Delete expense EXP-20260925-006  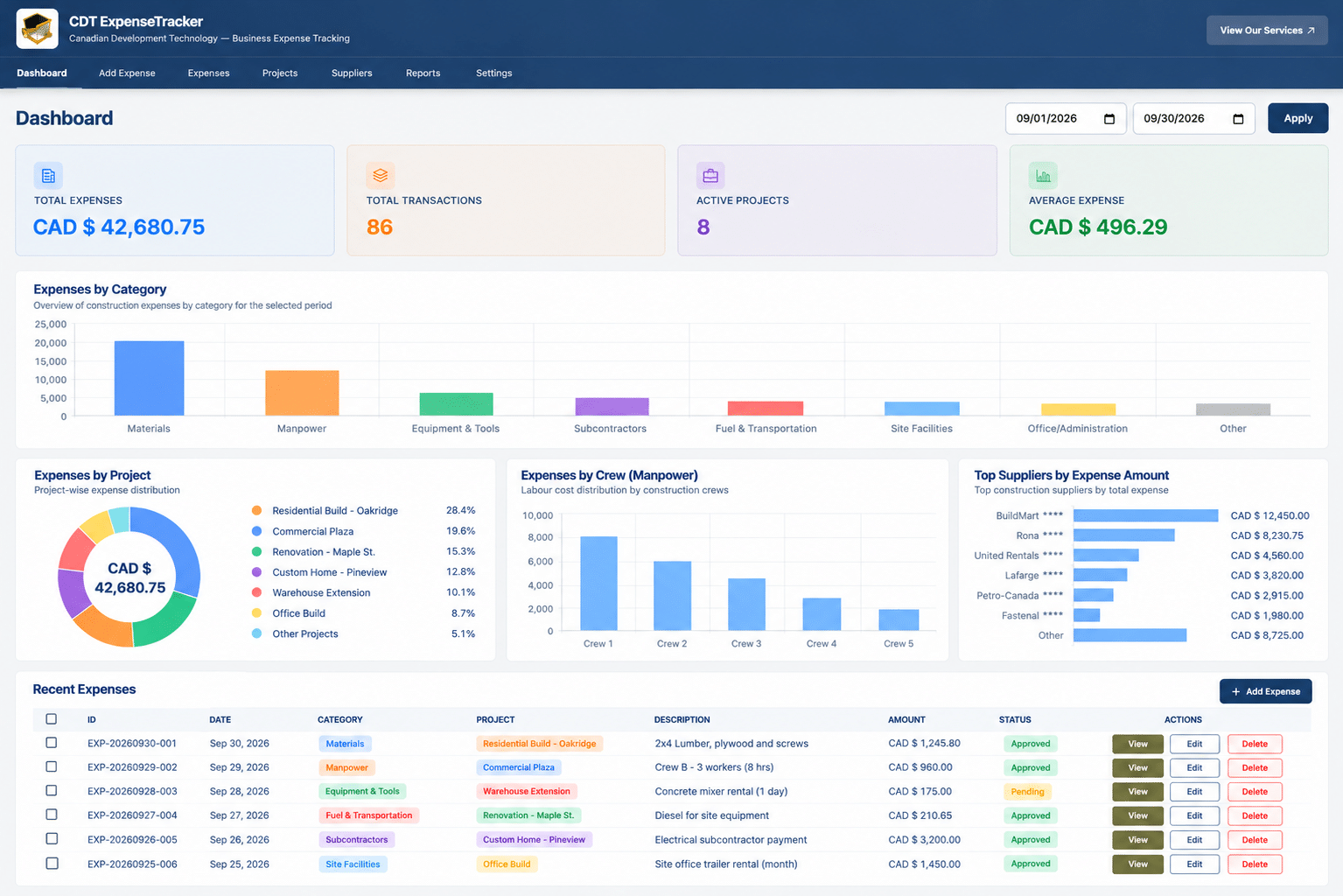click(x=1255, y=864)
